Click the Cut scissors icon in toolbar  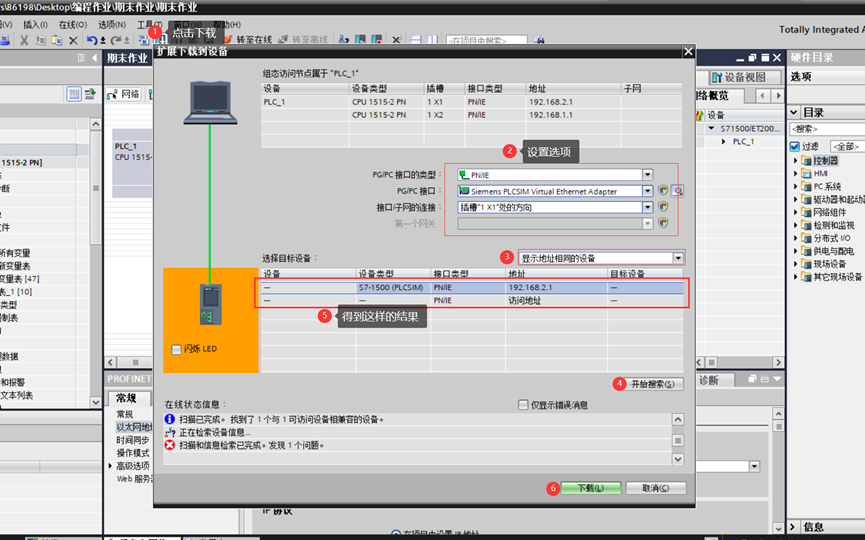pyautogui.click(x=24, y=40)
